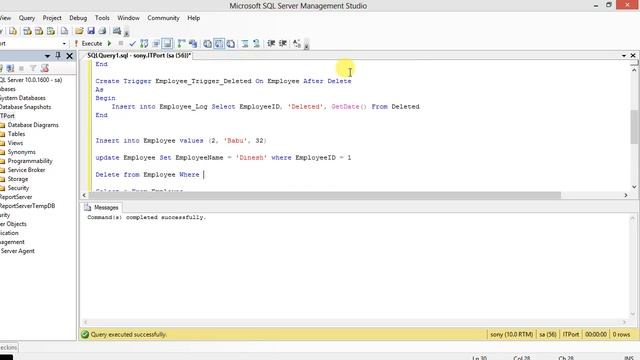Open the SQL Editor toolbar options overflow arrow

coord(307,44)
